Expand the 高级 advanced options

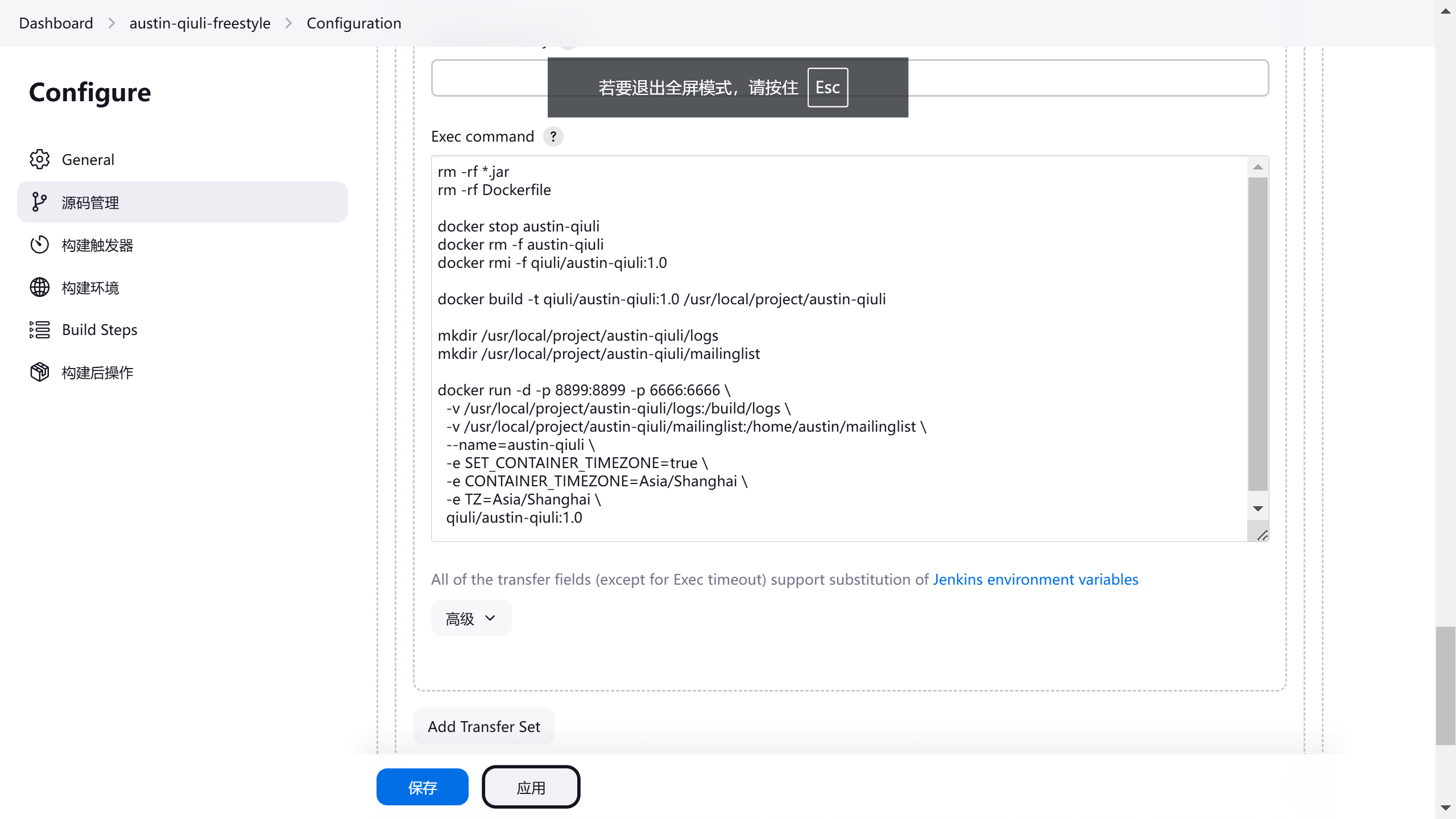pyautogui.click(x=471, y=618)
